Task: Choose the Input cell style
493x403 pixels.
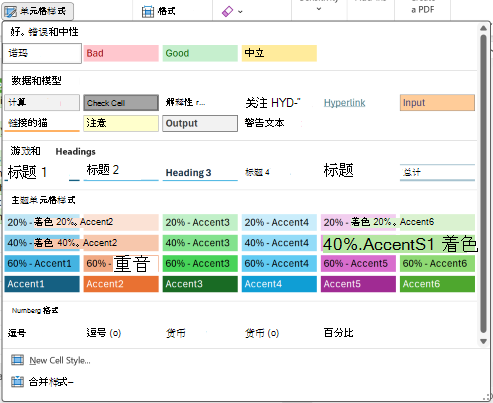Action: pos(437,103)
